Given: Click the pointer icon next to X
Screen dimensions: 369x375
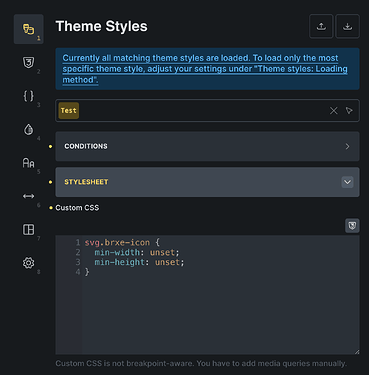Looking at the screenshot, I should [x=349, y=110].
